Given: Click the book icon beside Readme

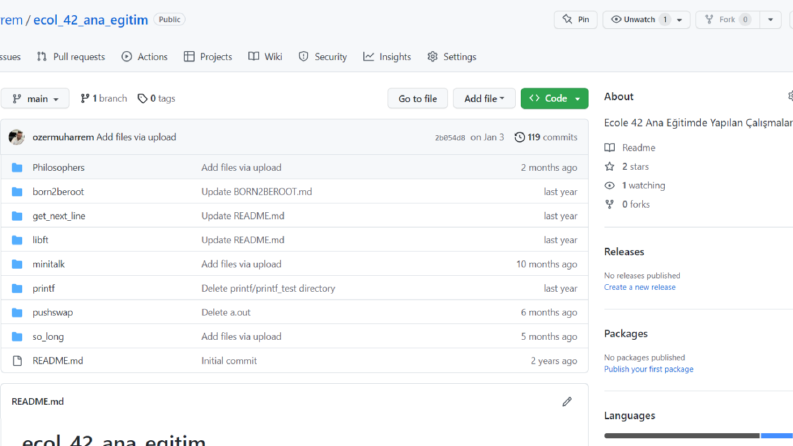Looking at the screenshot, I should 609,148.
